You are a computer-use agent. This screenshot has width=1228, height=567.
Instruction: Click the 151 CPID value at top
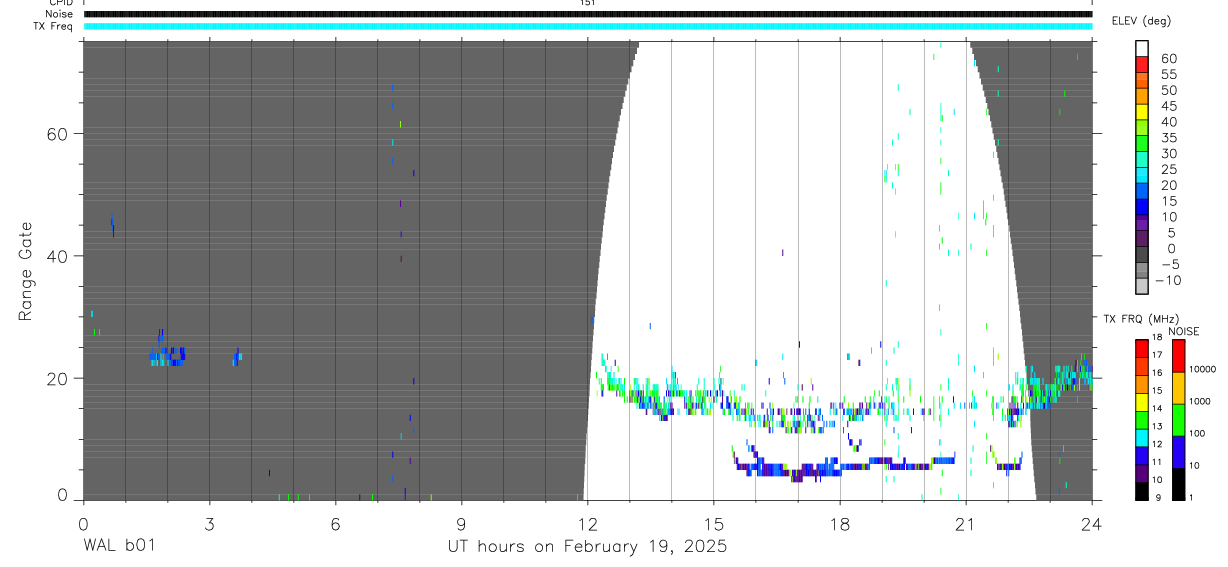588,3
